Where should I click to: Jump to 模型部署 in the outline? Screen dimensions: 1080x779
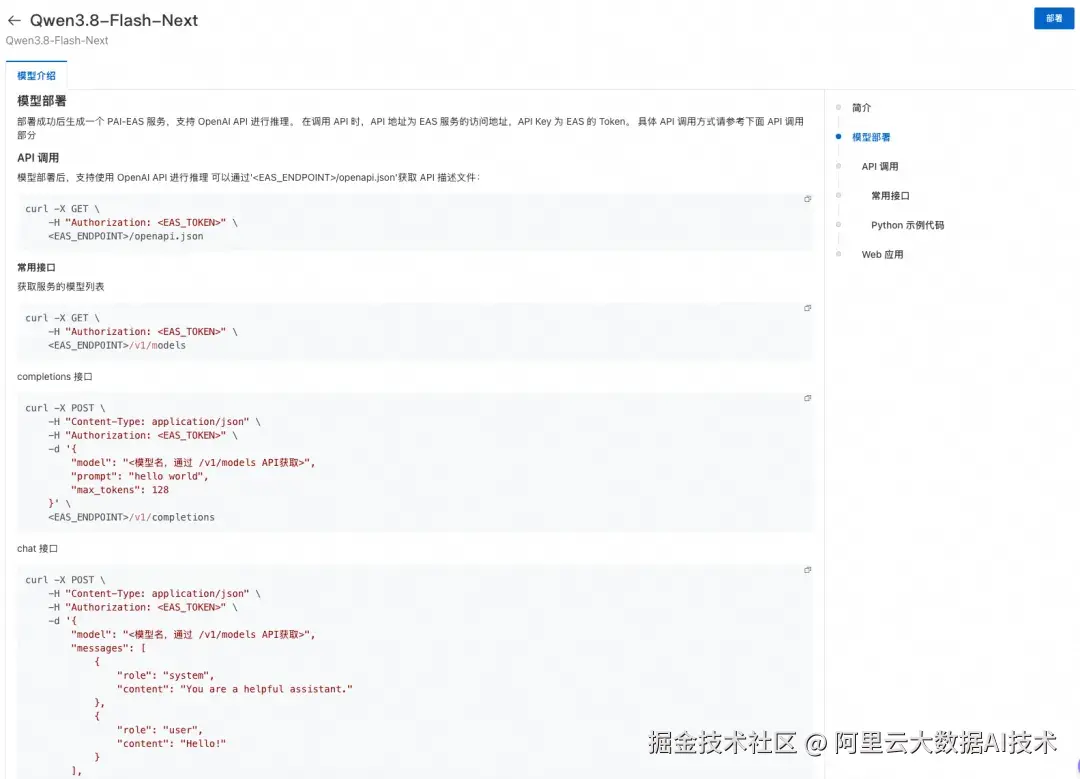(871, 137)
